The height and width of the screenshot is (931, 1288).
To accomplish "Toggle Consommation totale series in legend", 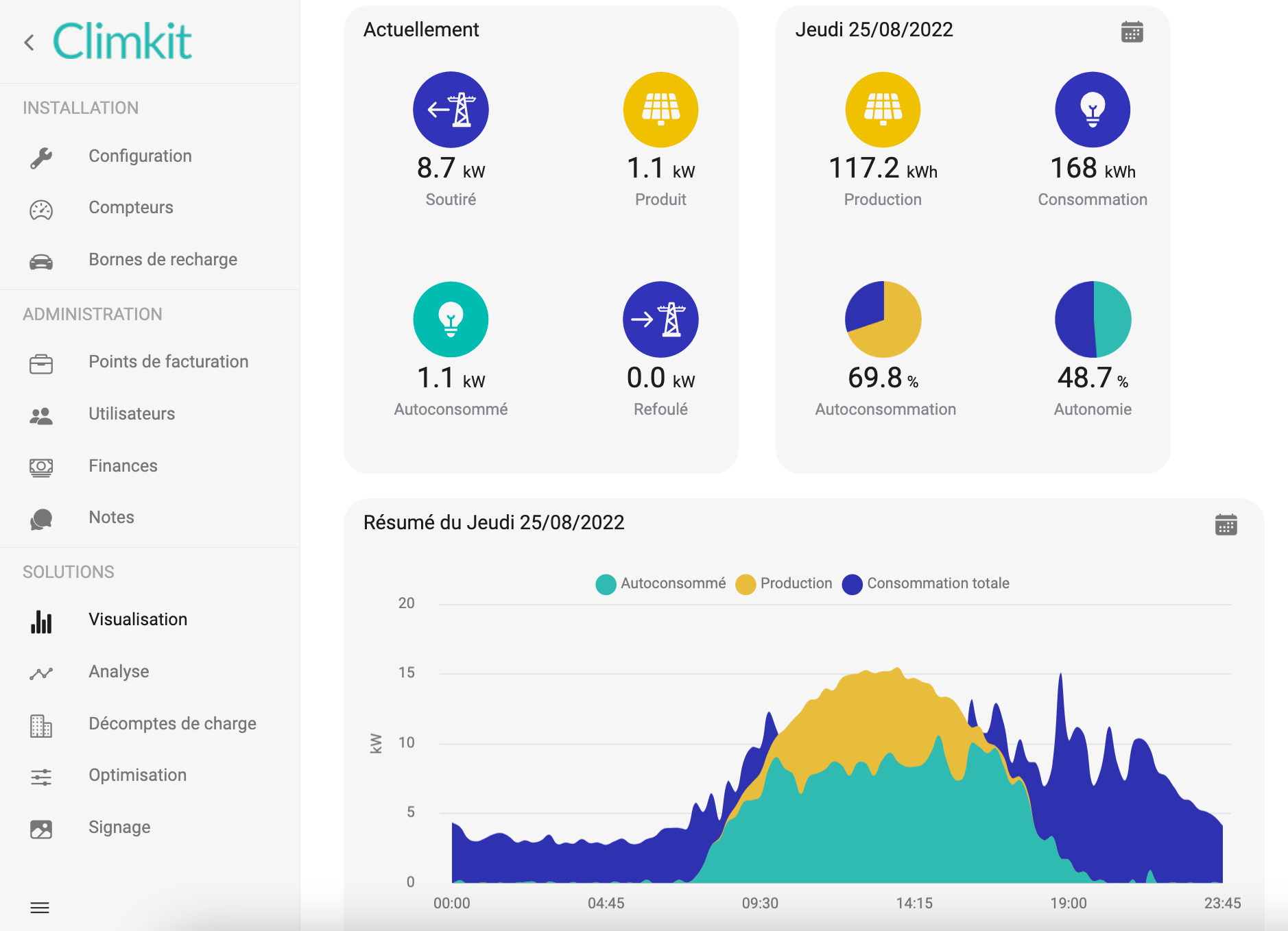I will pyautogui.click(x=925, y=584).
